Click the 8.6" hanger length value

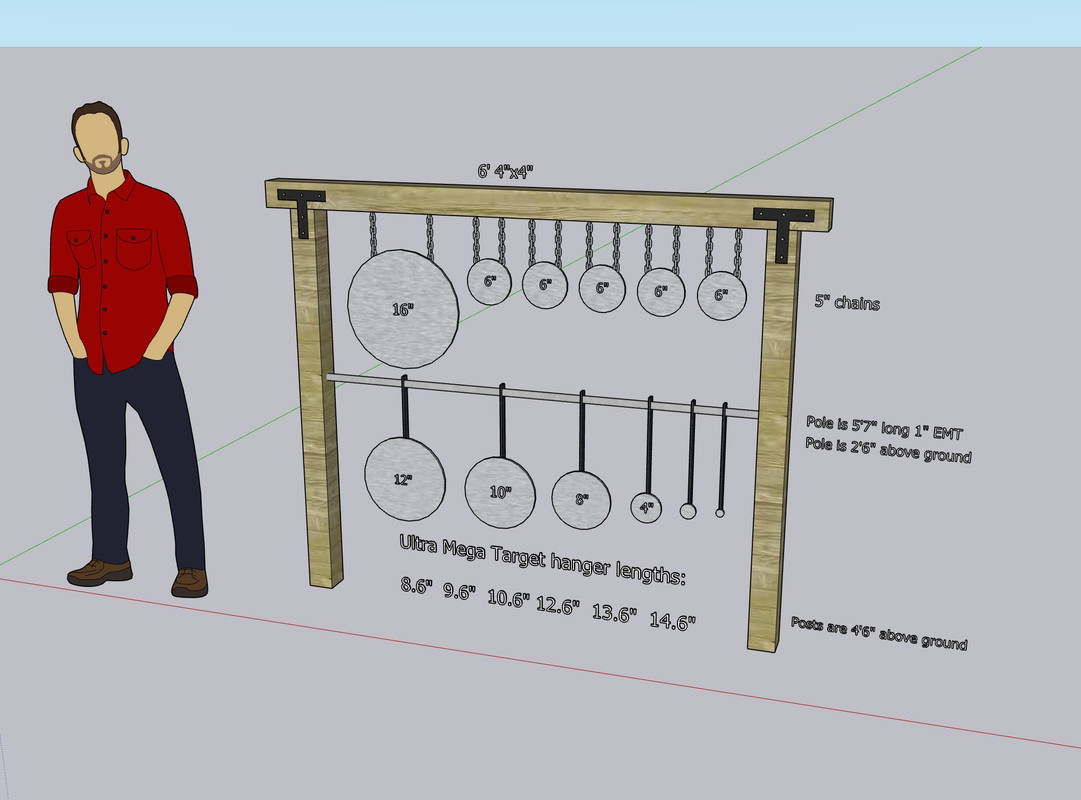(x=416, y=586)
